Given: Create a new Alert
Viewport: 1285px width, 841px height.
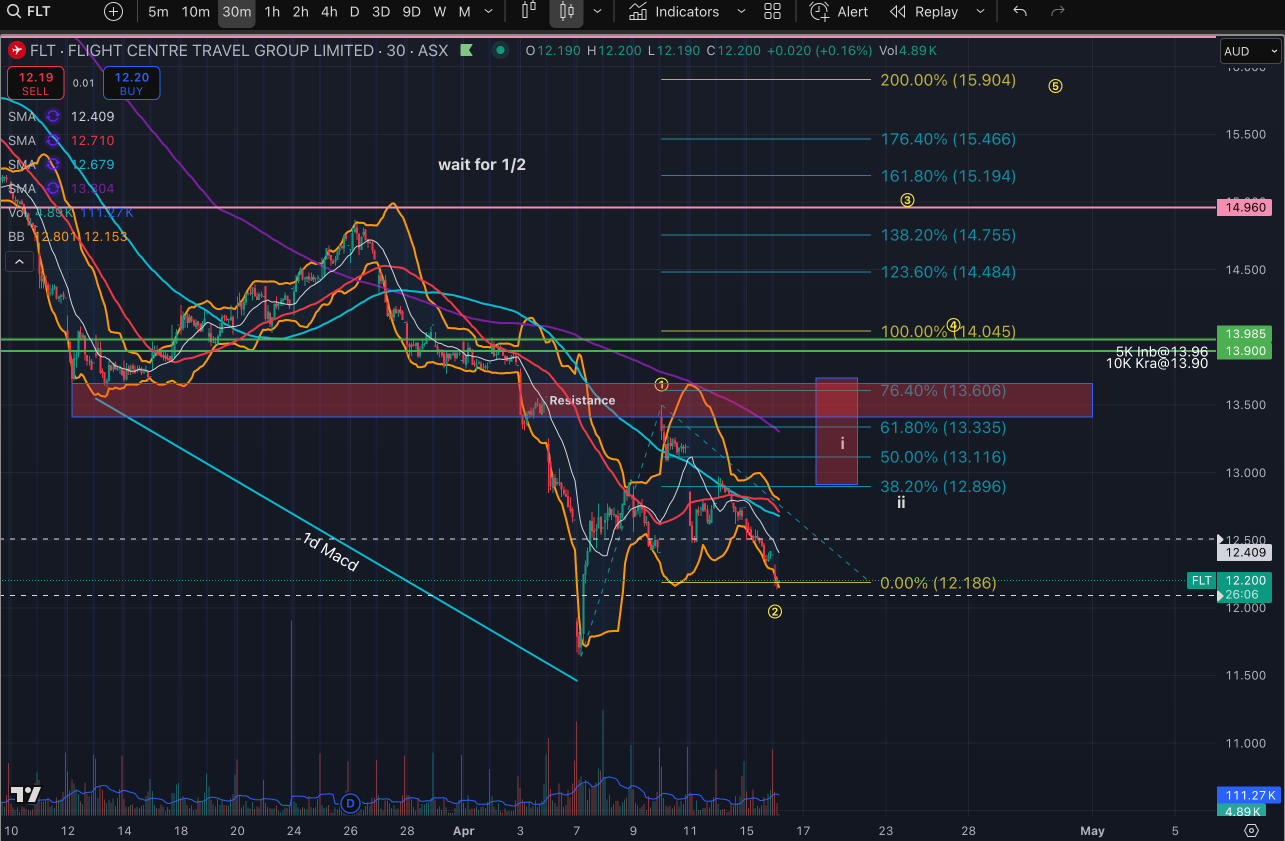Looking at the screenshot, I should click(839, 12).
